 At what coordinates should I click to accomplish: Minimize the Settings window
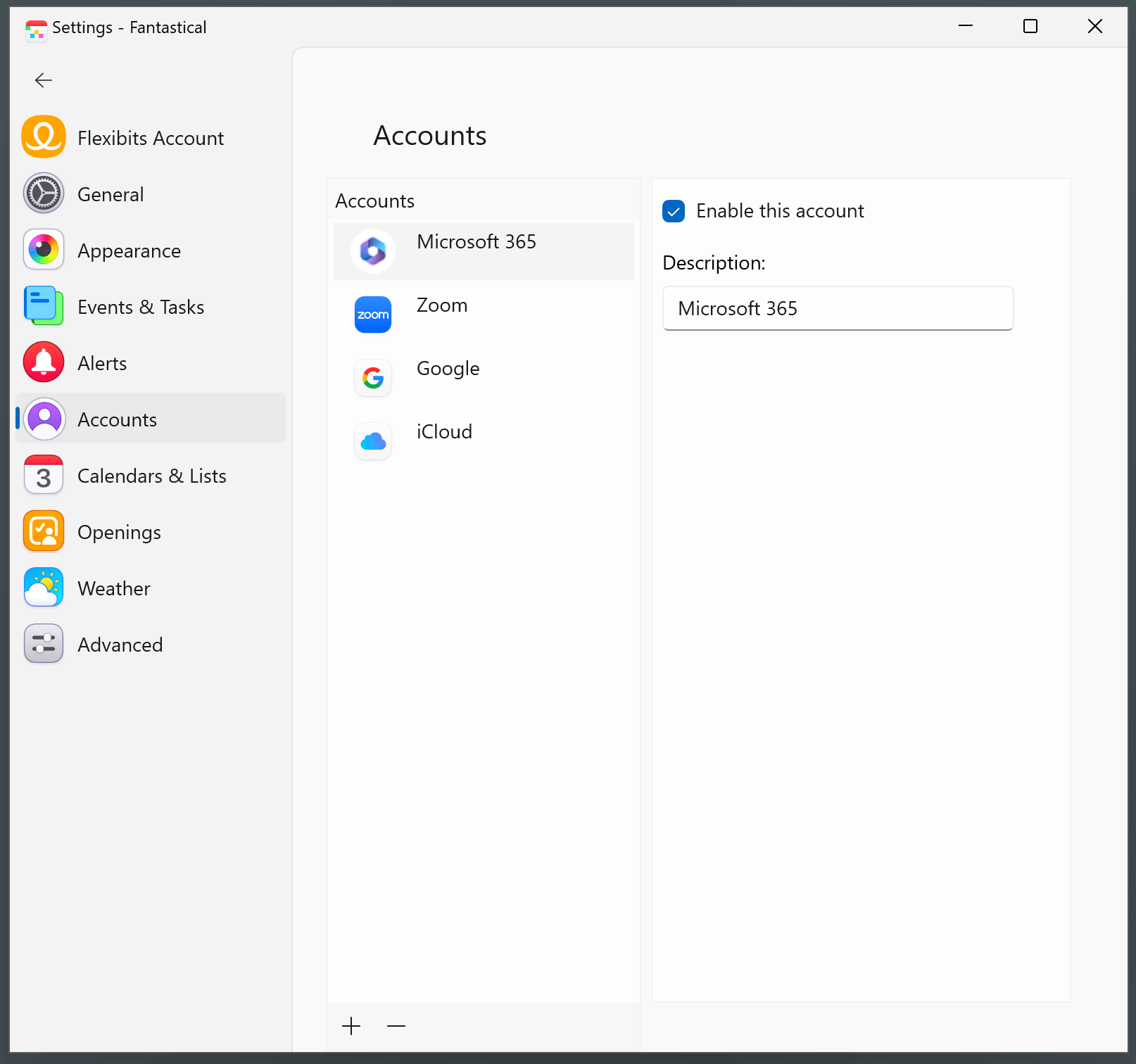(x=966, y=26)
